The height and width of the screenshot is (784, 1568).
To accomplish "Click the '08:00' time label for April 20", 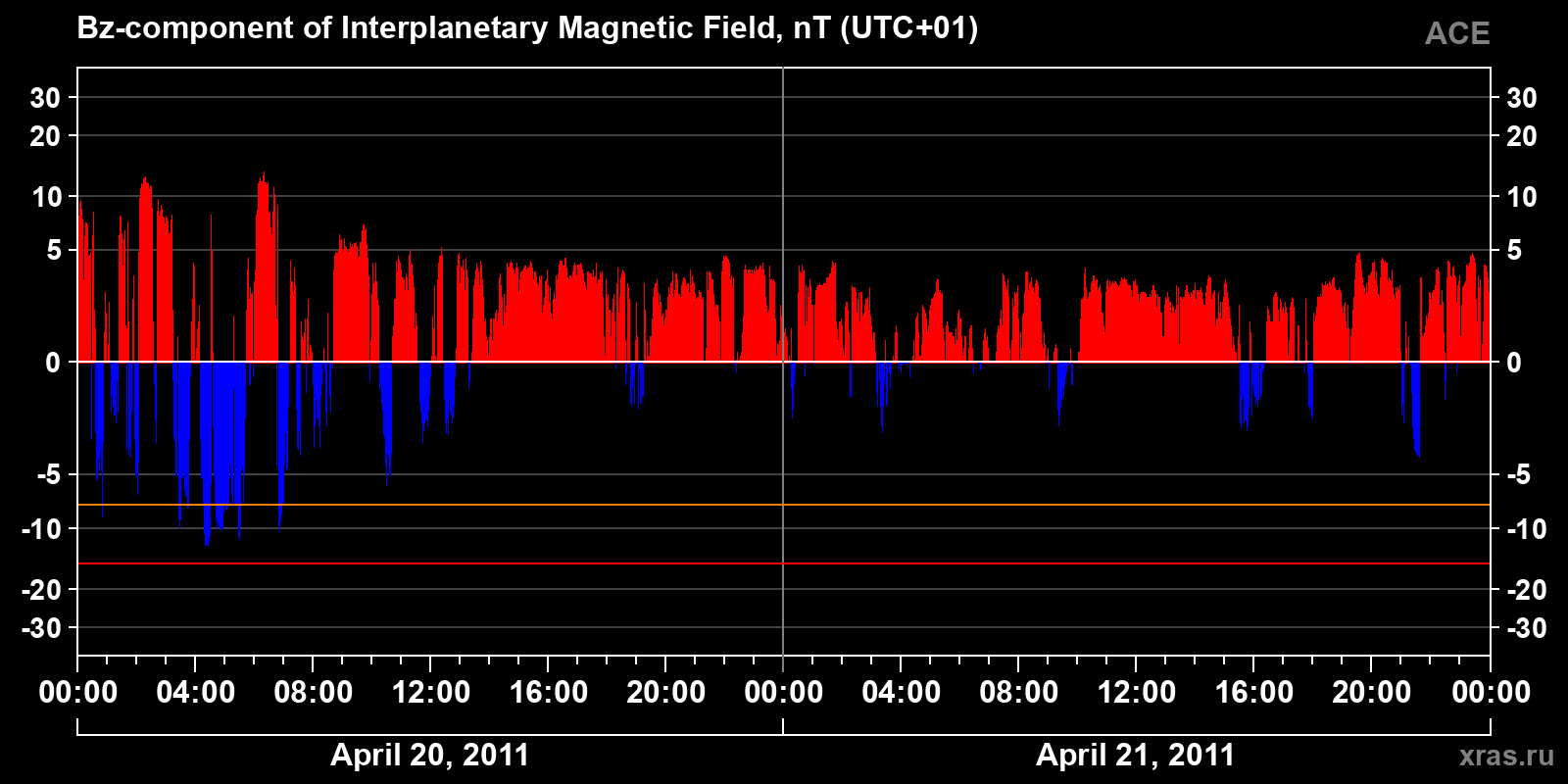I will point(314,693).
